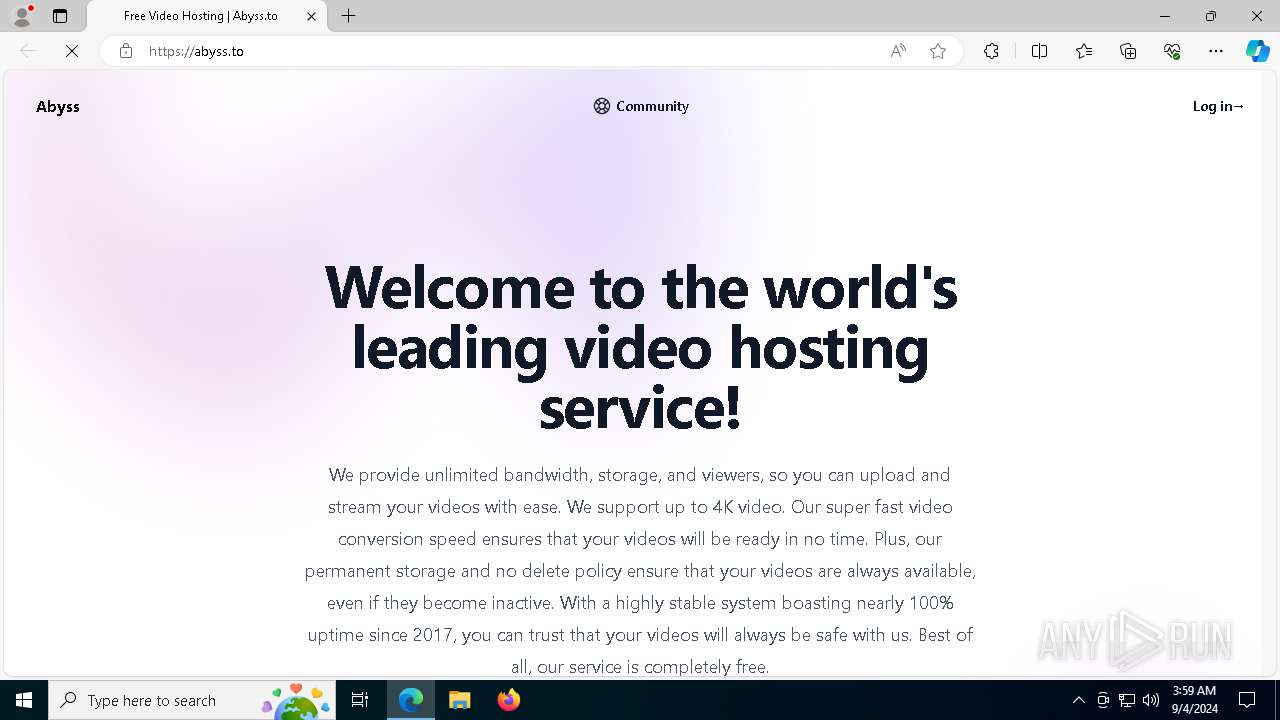
Task: Open the notification center
Action: [x=1247, y=700]
